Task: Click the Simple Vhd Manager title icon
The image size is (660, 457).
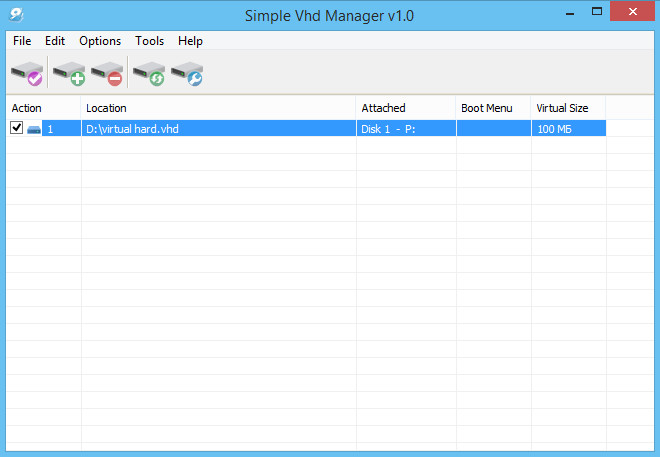Action: click(x=16, y=15)
